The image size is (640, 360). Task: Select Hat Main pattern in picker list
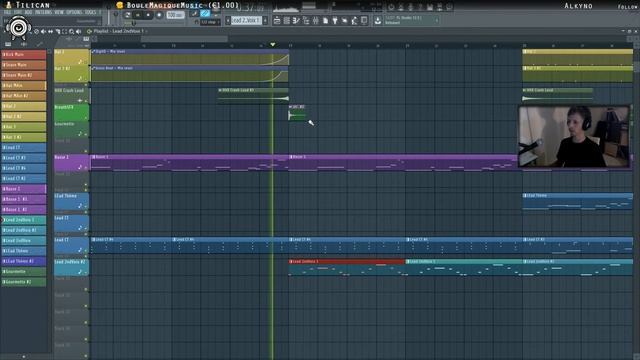24,85
